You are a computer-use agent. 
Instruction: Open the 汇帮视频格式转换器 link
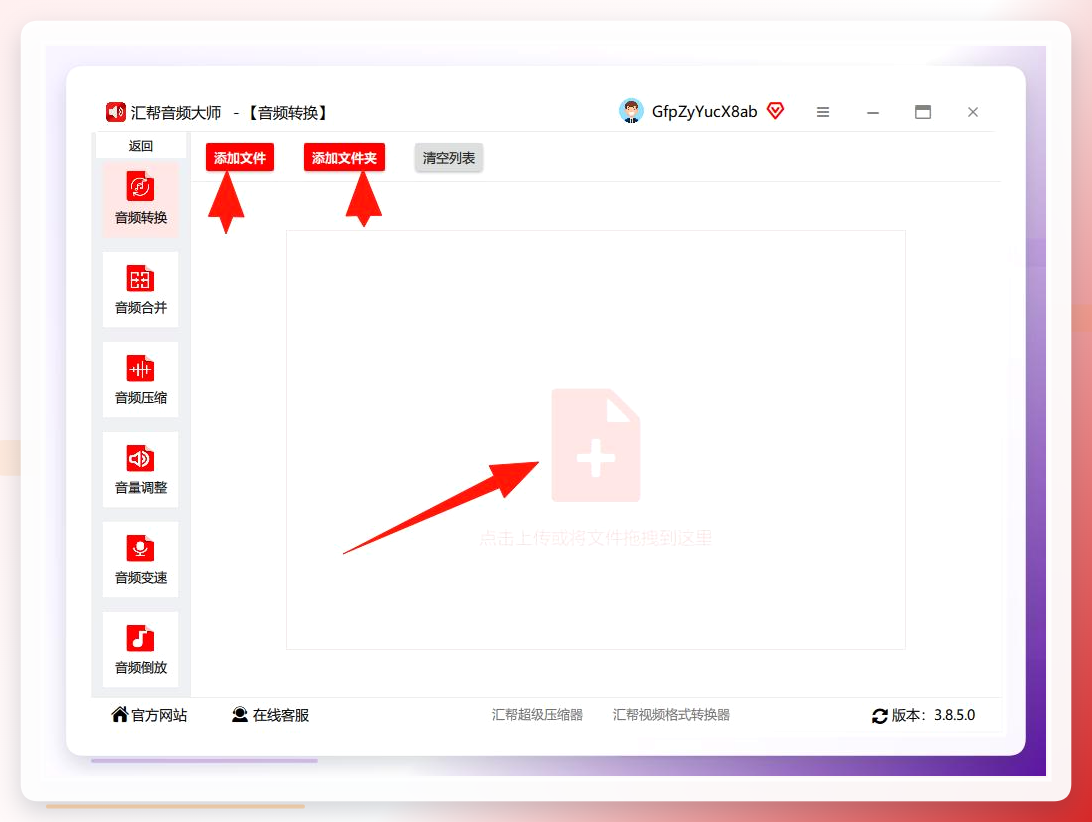(671, 715)
